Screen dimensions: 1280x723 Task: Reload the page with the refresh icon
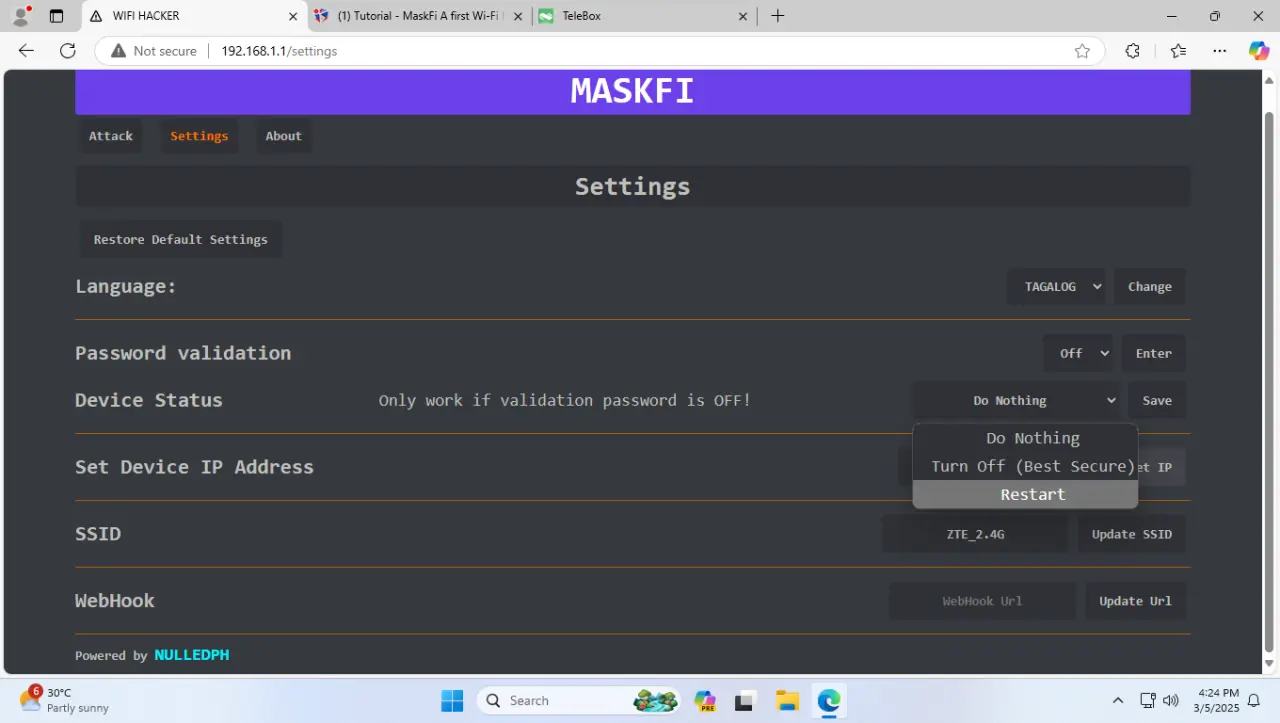pos(68,51)
